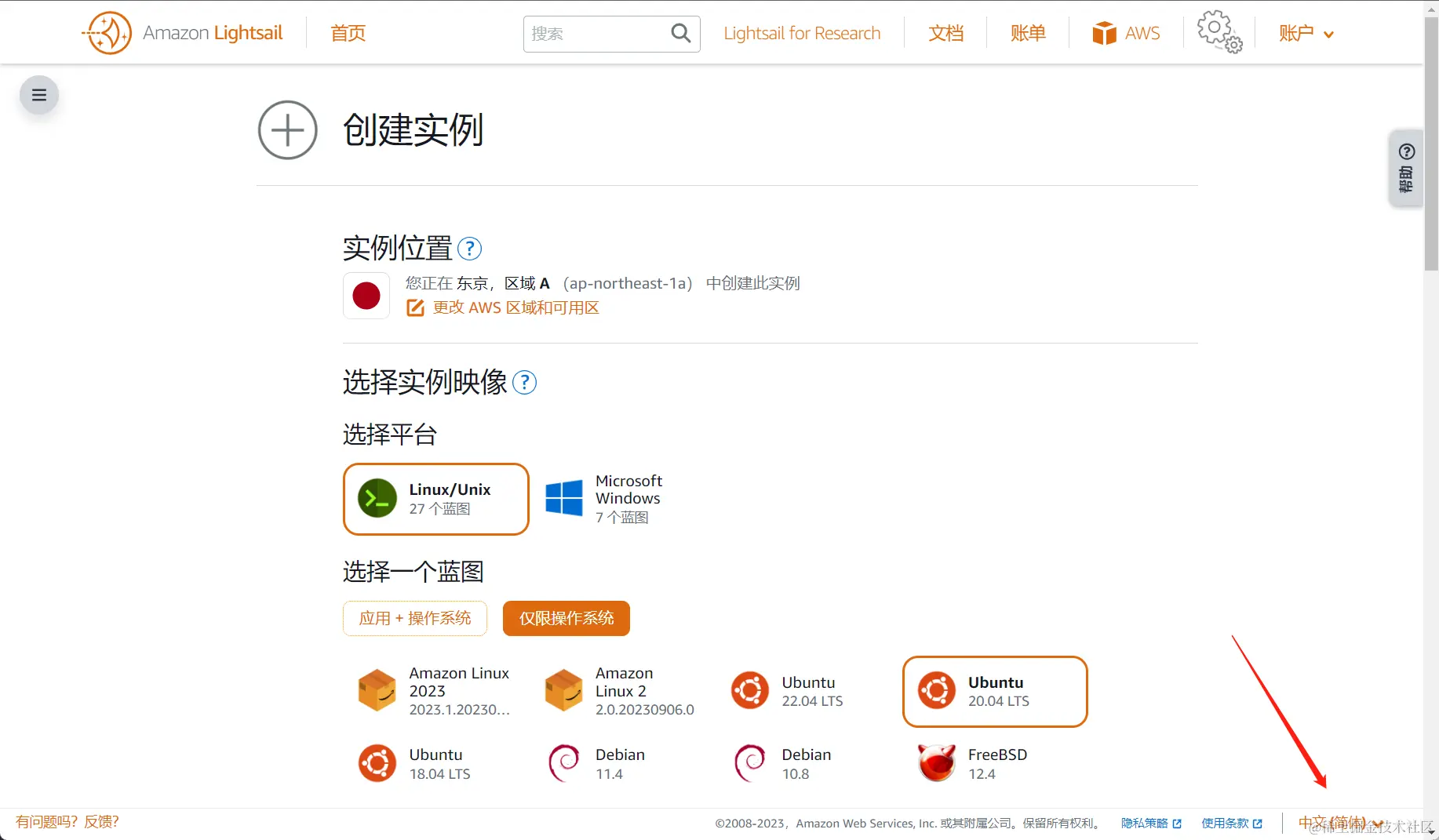
Task: Expand the 账户 account dropdown
Action: pyautogui.click(x=1306, y=33)
